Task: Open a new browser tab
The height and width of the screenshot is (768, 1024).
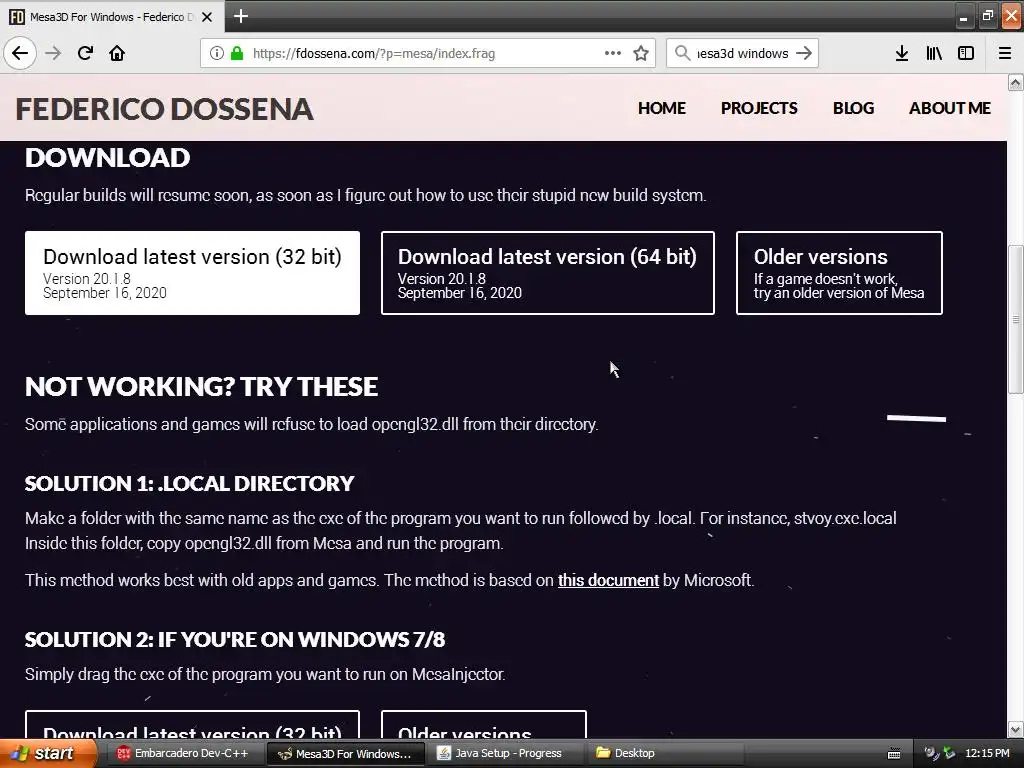Action: pyautogui.click(x=241, y=16)
